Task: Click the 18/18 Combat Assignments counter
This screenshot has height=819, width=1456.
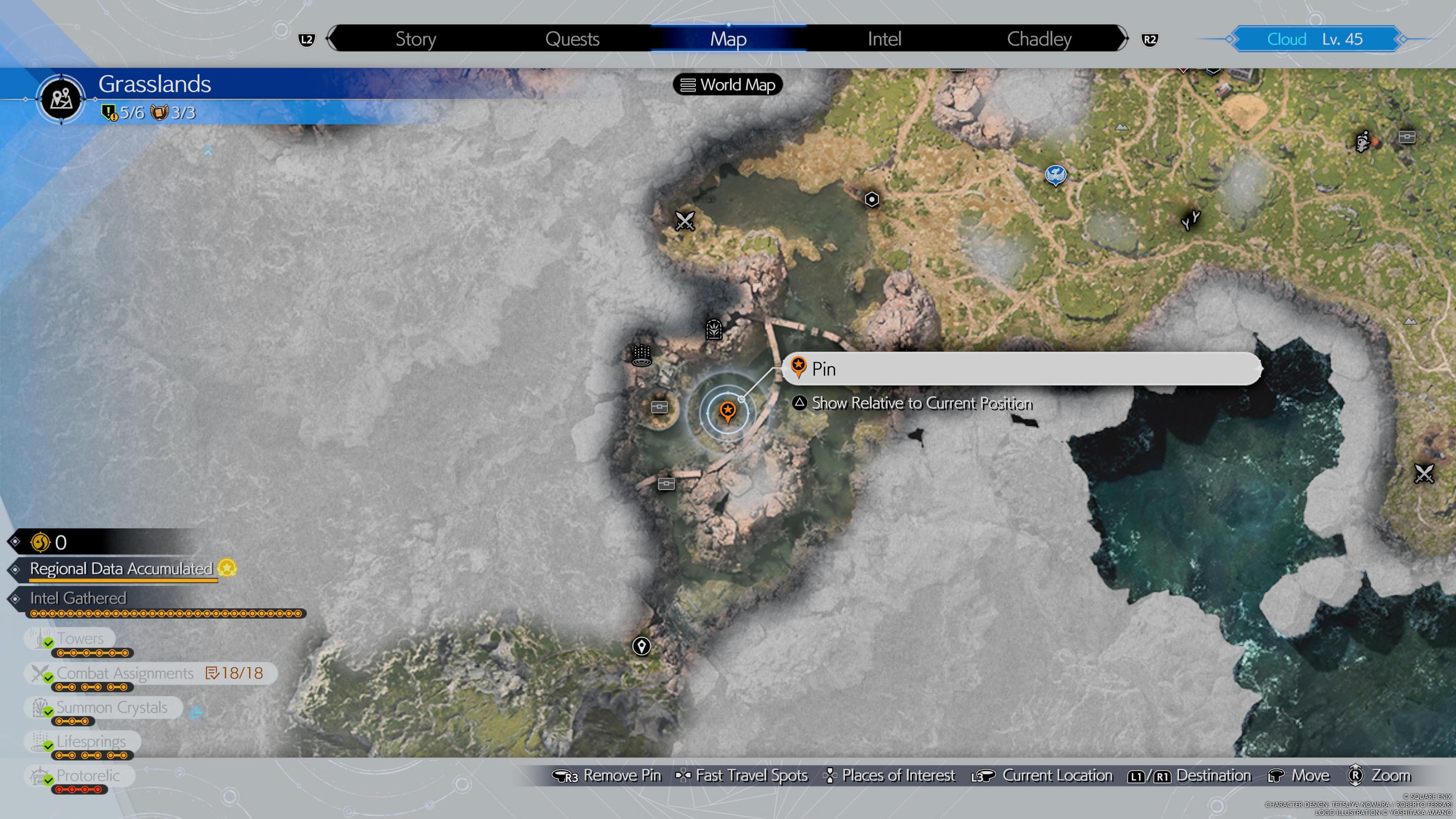Action: click(x=235, y=673)
